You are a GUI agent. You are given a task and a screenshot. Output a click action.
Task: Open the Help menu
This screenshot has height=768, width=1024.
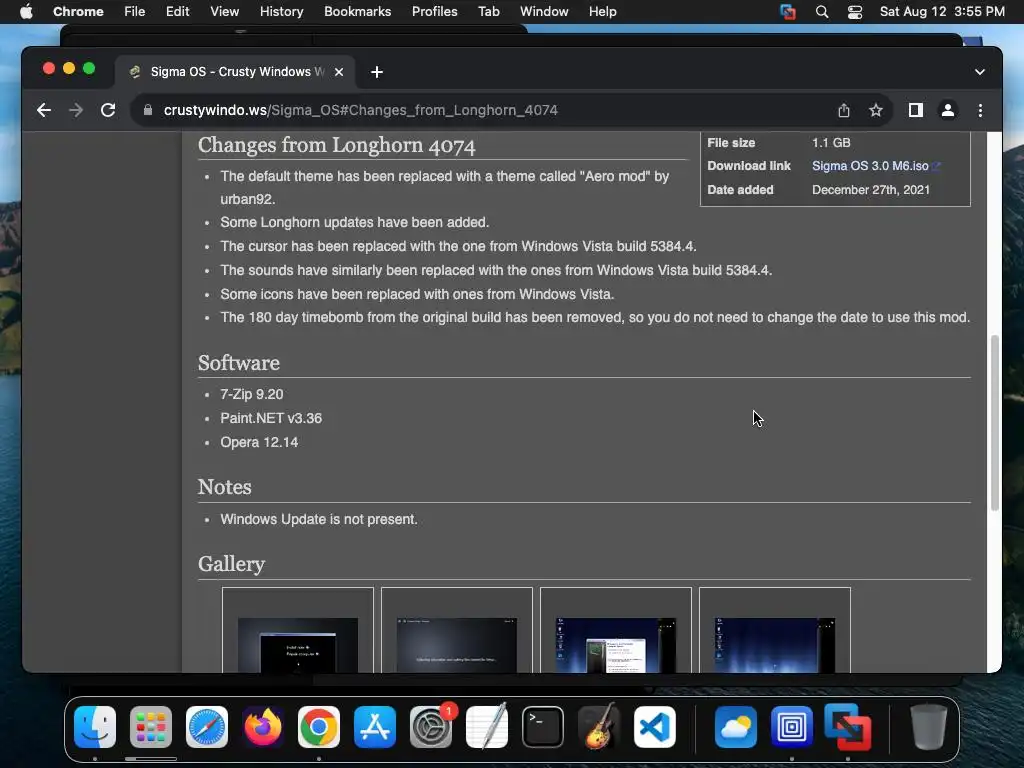pyautogui.click(x=602, y=12)
